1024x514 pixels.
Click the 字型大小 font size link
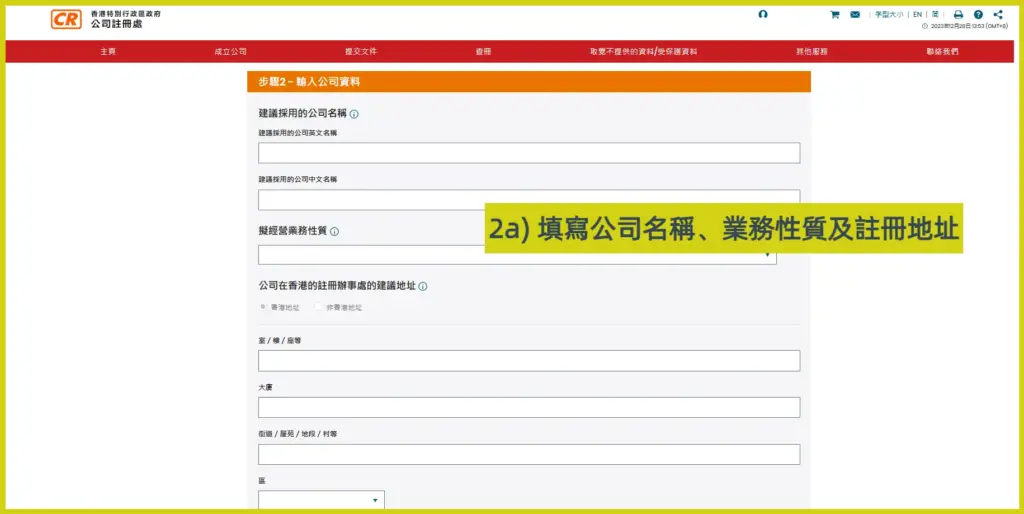pyautogui.click(x=889, y=15)
